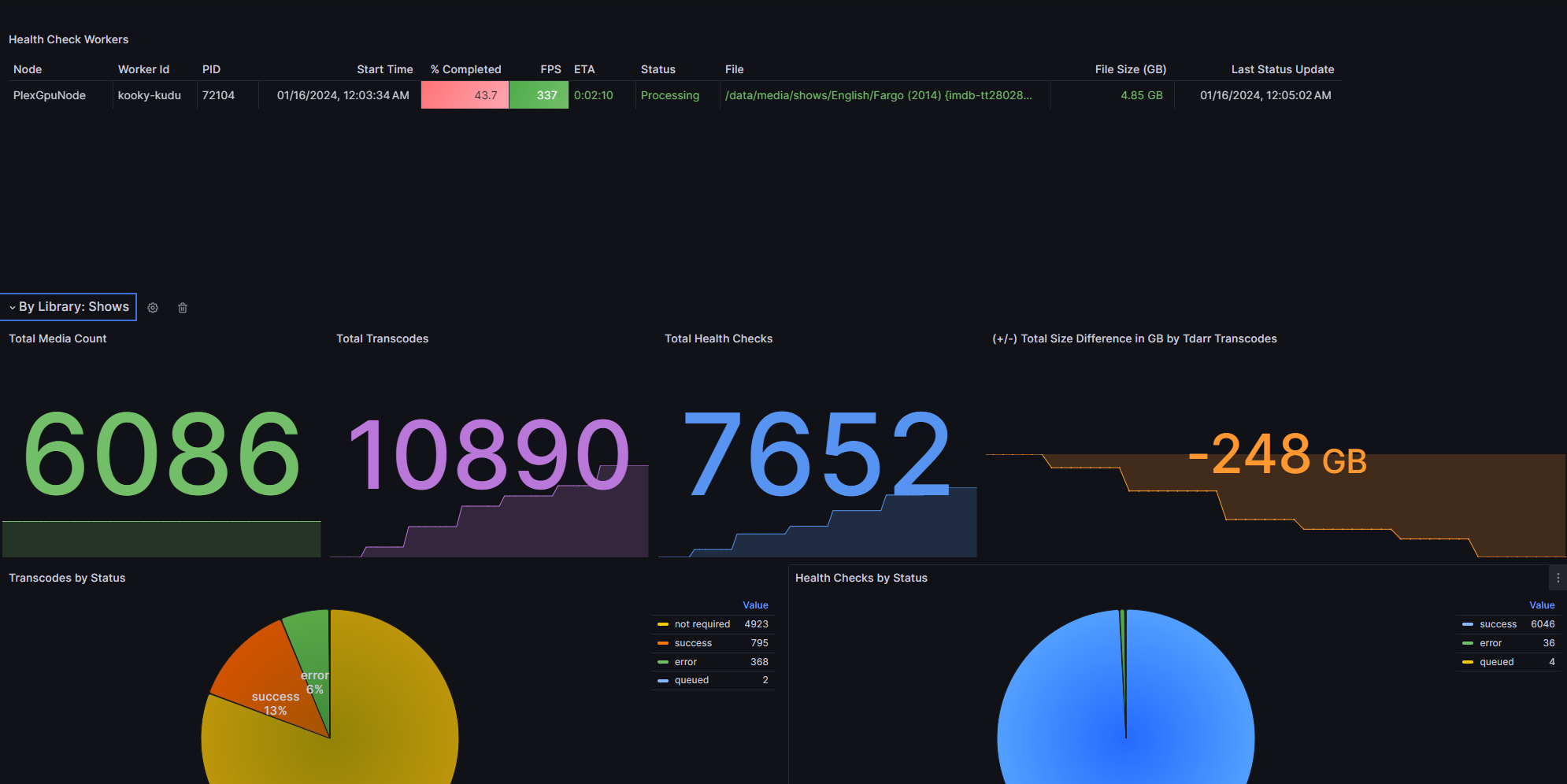Click the orange swatch beside Transcodes 'success'

point(663,643)
